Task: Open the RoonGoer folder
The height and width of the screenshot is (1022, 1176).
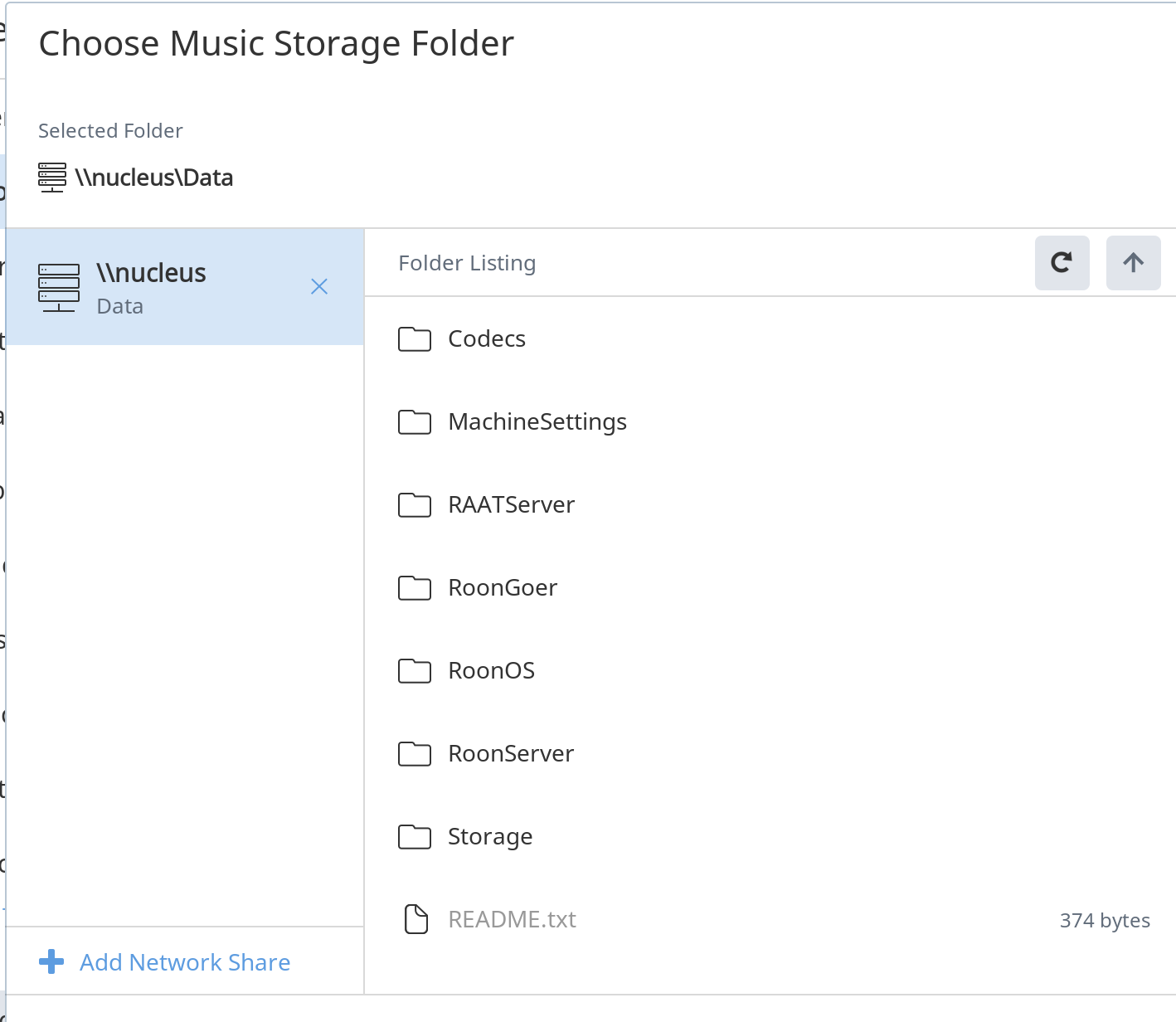Action: click(502, 588)
